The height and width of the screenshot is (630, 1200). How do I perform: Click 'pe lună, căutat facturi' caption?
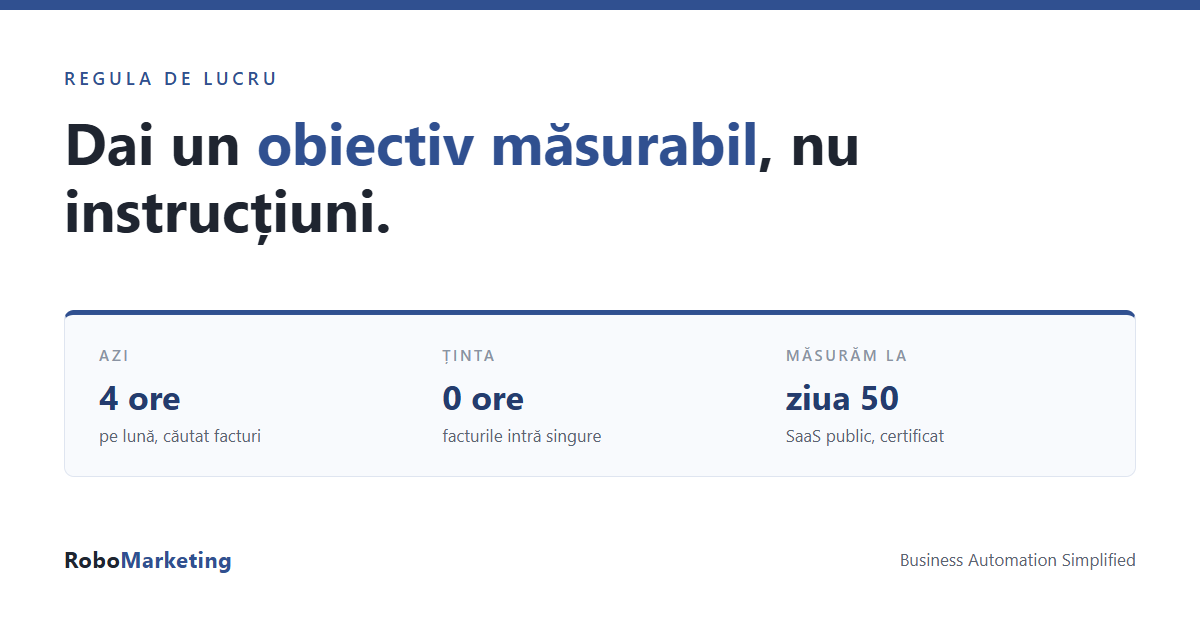click(180, 437)
